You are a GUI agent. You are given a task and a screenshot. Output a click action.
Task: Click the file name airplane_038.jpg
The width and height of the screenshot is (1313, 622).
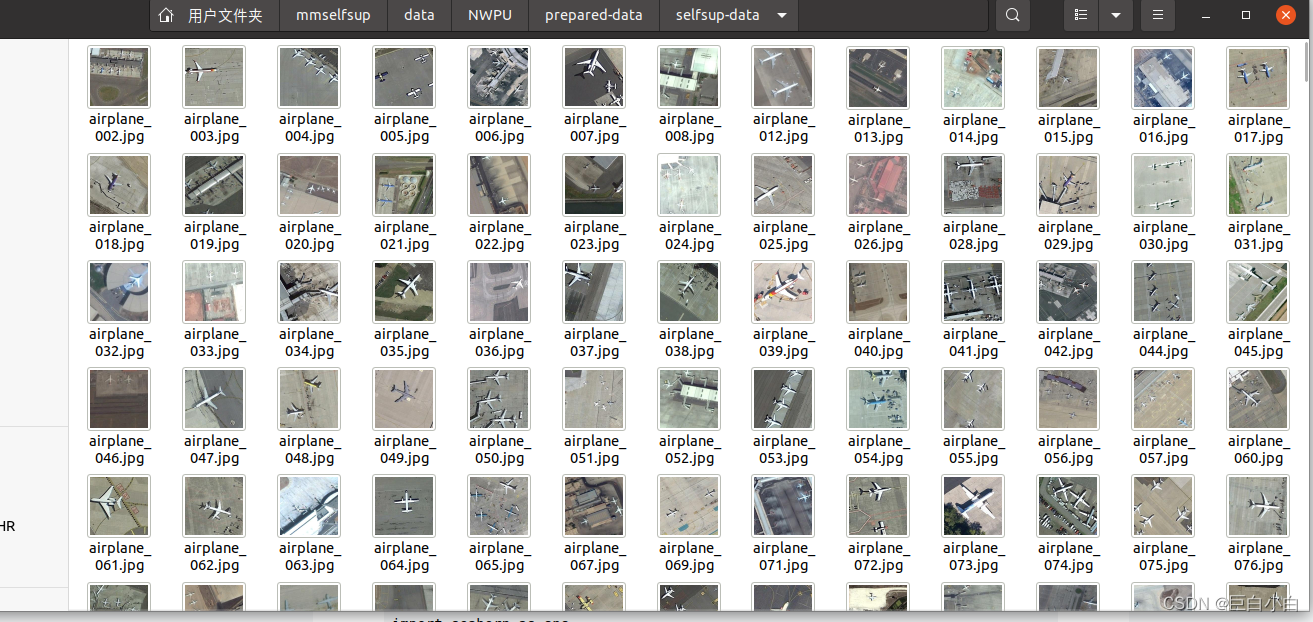click(689, 342)
